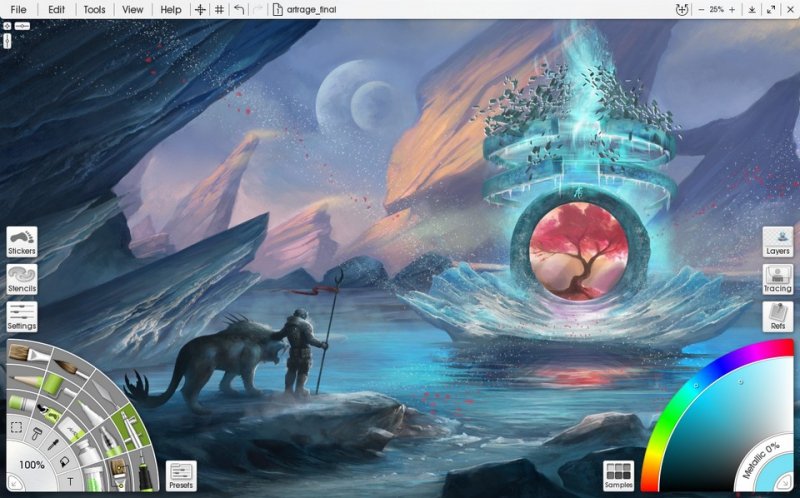Select the color sampler eyedropper tool
The image size is (800, 498).
(53, 444)
